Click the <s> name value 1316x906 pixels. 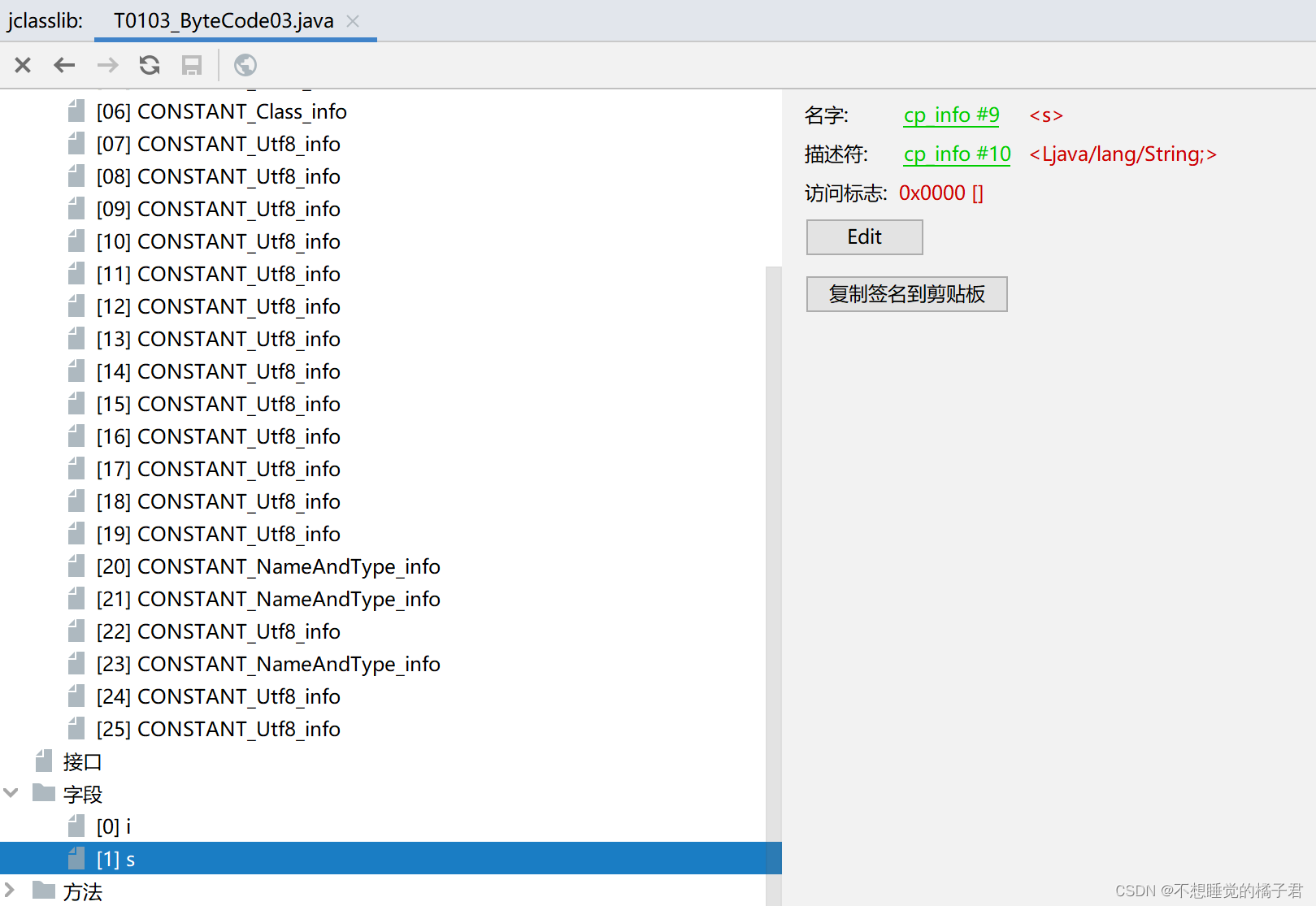1046,116
